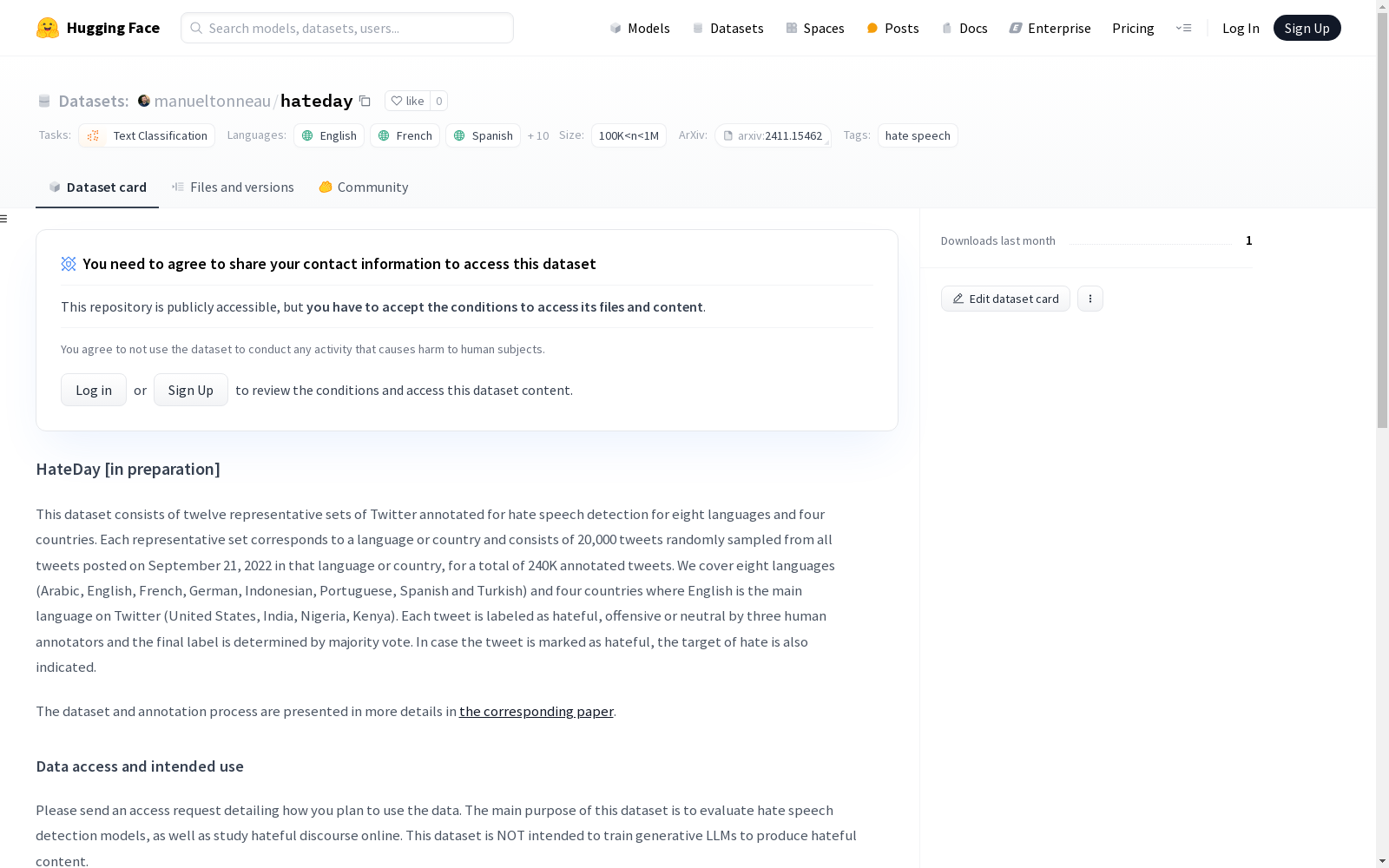Click the Datasets stack icon beside heading

(x=44, y=101)
